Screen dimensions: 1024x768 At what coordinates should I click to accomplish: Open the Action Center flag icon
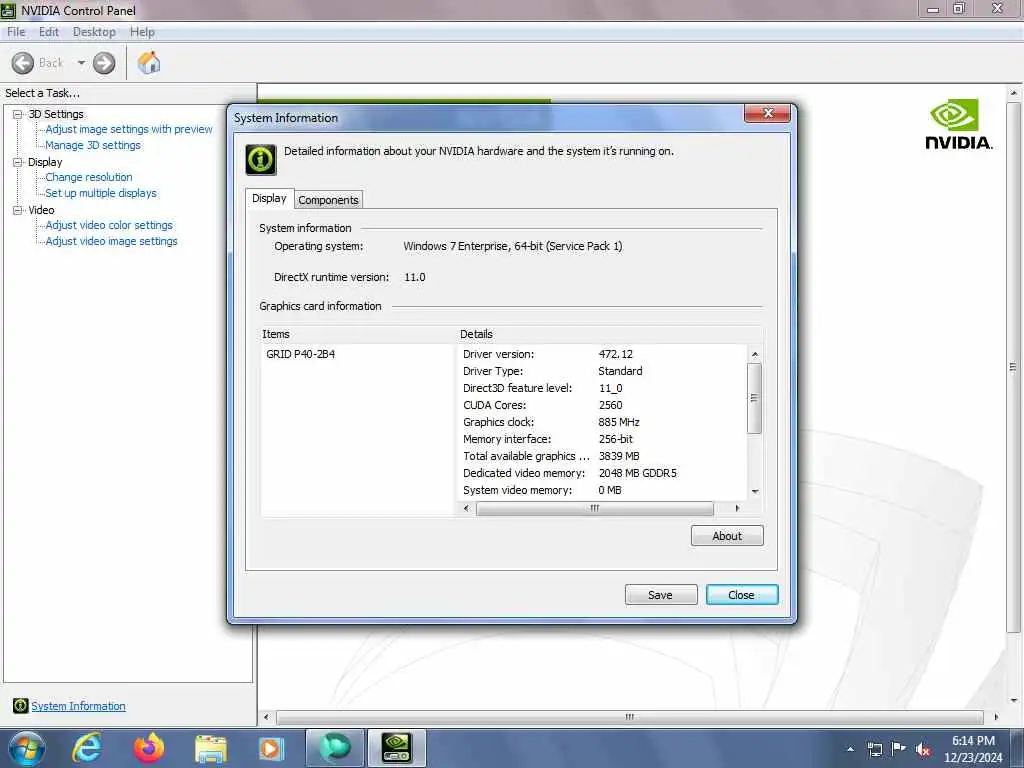tap(899, 748)
